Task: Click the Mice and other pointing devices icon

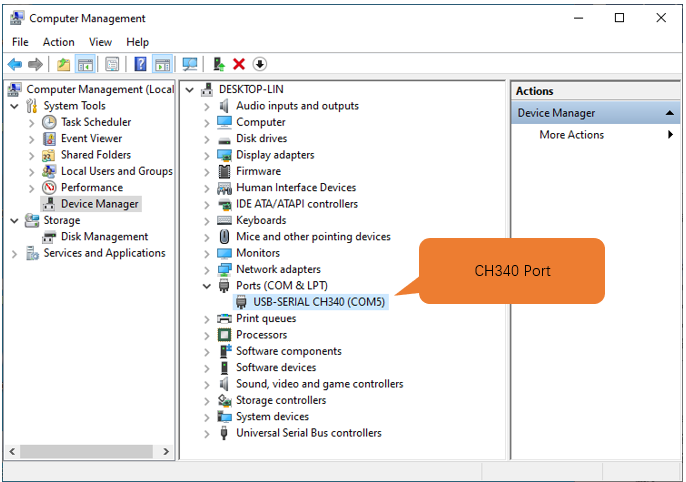Action: pos(224,237)
